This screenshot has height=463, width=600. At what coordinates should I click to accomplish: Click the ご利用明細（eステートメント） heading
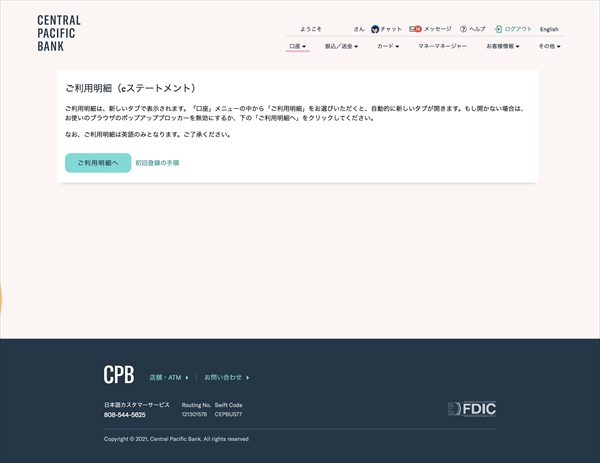coord(130,88)
